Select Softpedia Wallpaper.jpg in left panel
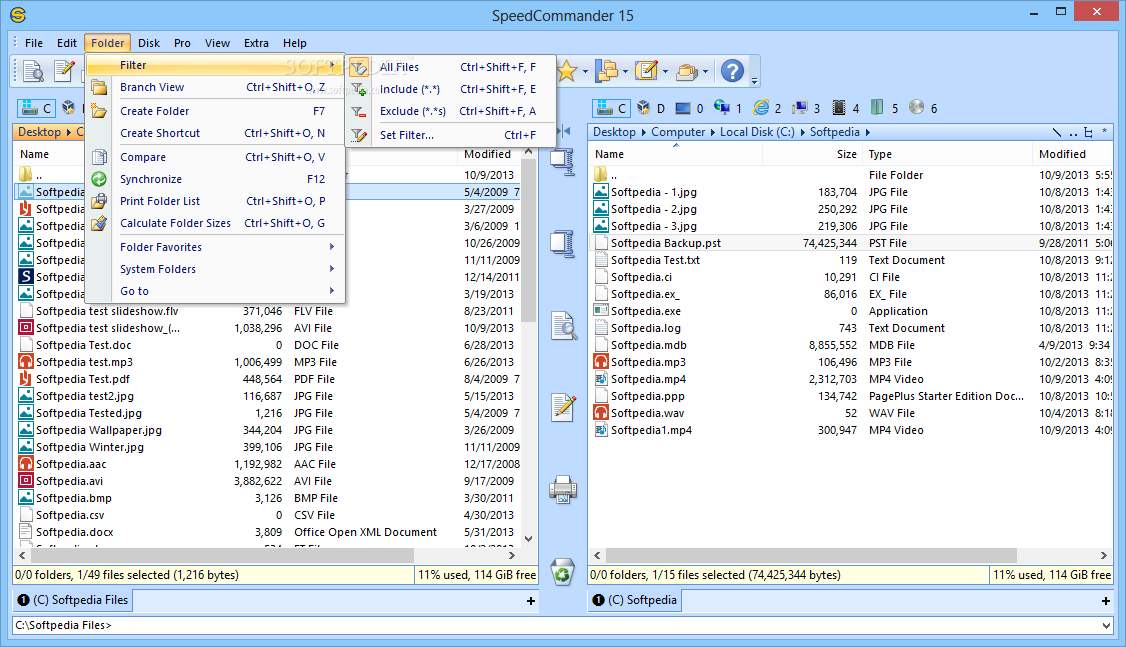Viewport: 1126px width, 647px height. (98, 430)
